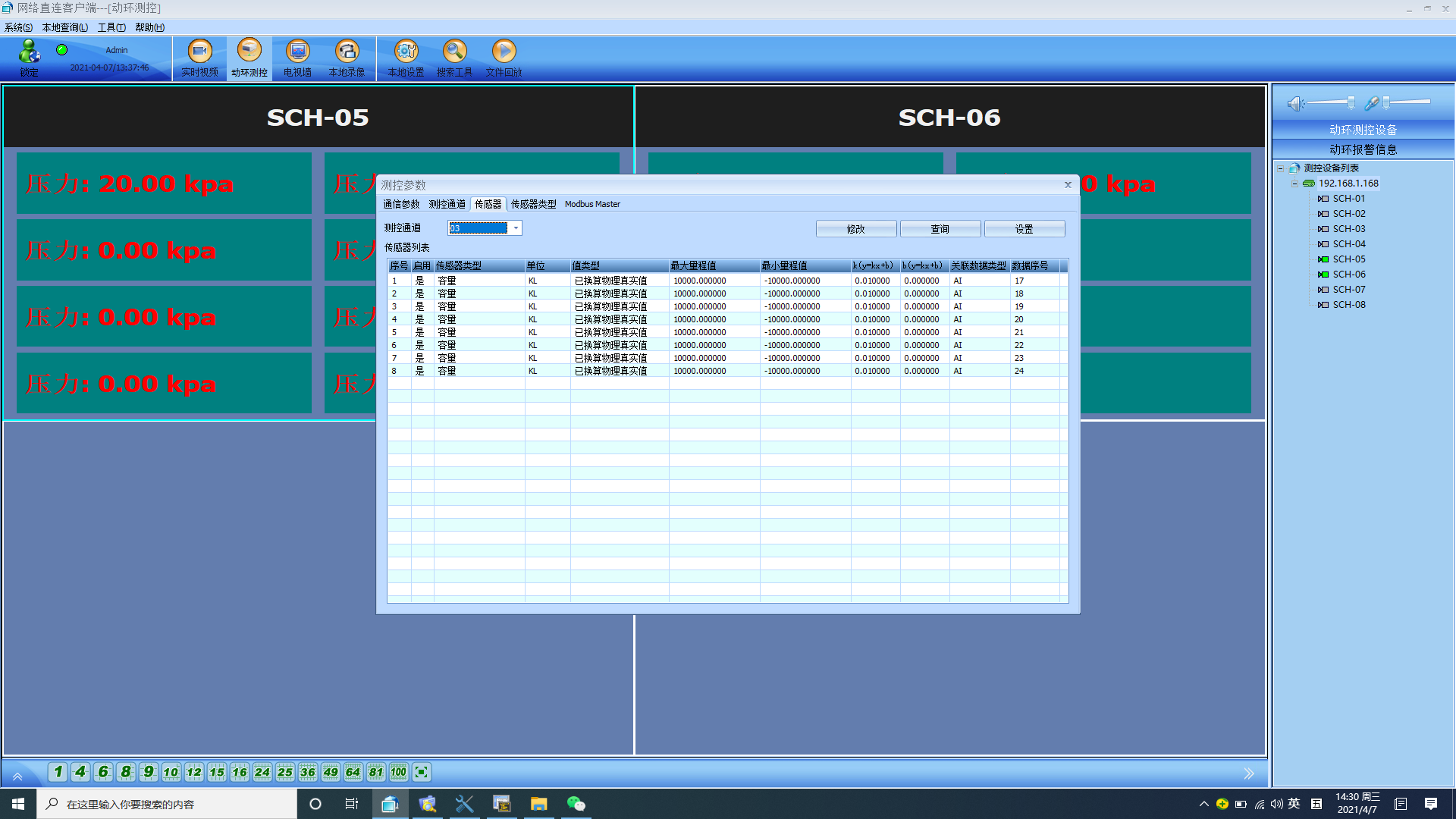
Task: Open the 本地设置 local settings icon
Action: pyautogui.click(x=406, y=58)
